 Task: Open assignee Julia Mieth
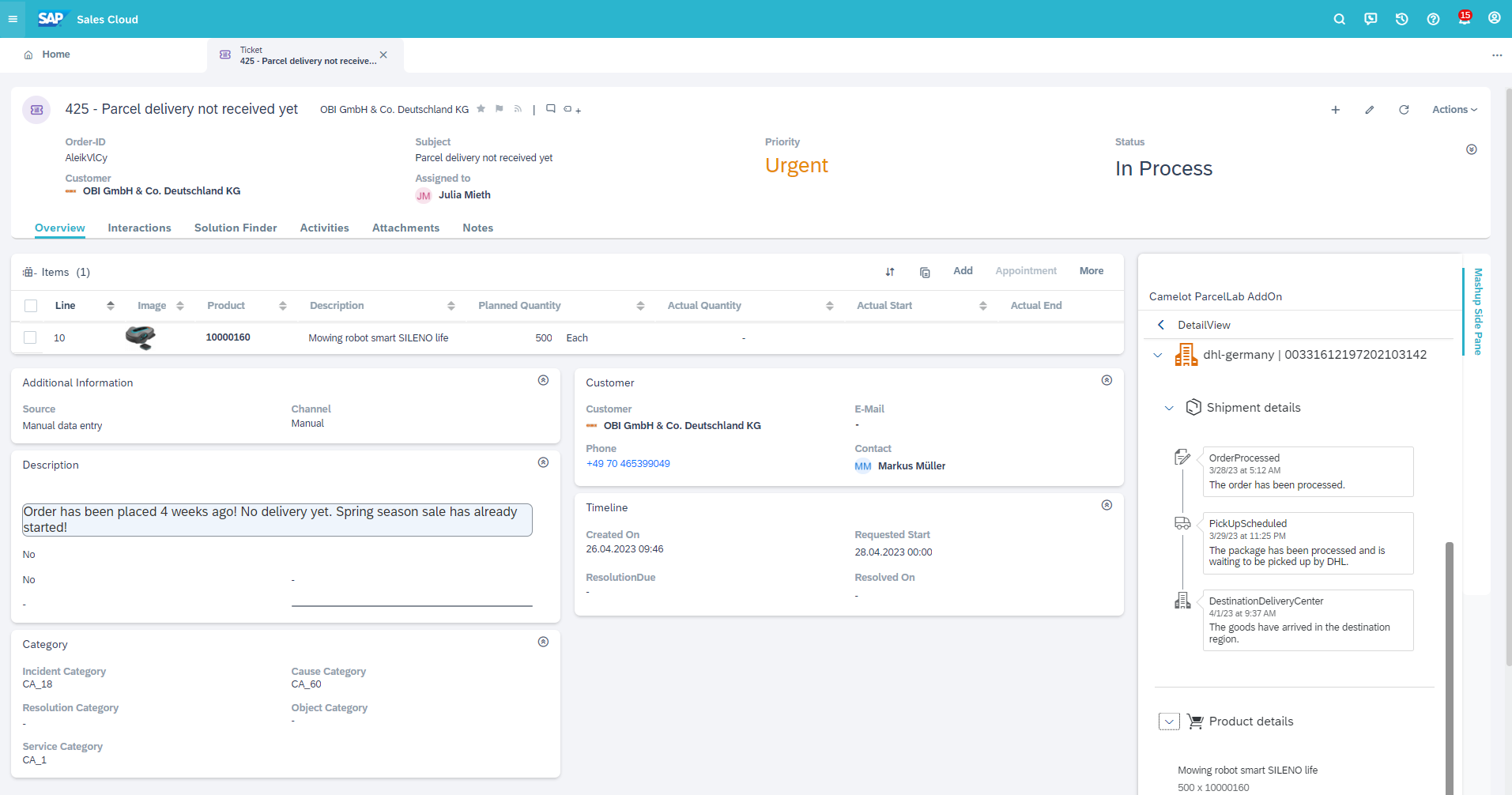pyautogui.click(x=465, y=195)
